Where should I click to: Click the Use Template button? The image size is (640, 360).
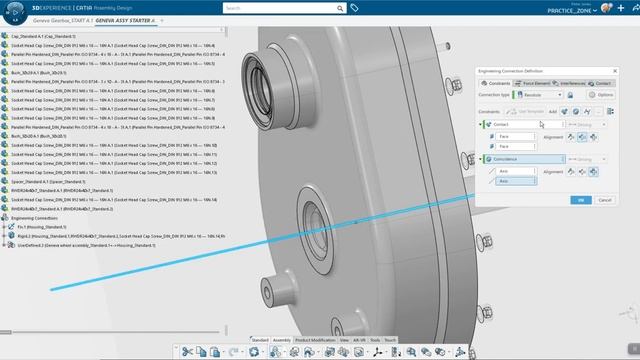[x=525, y=111]
